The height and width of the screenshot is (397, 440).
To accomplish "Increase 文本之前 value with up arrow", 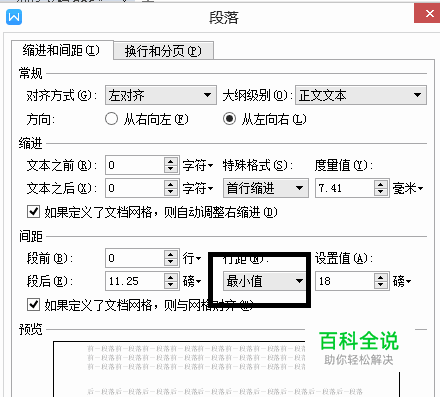I will (x=171, y=161).
